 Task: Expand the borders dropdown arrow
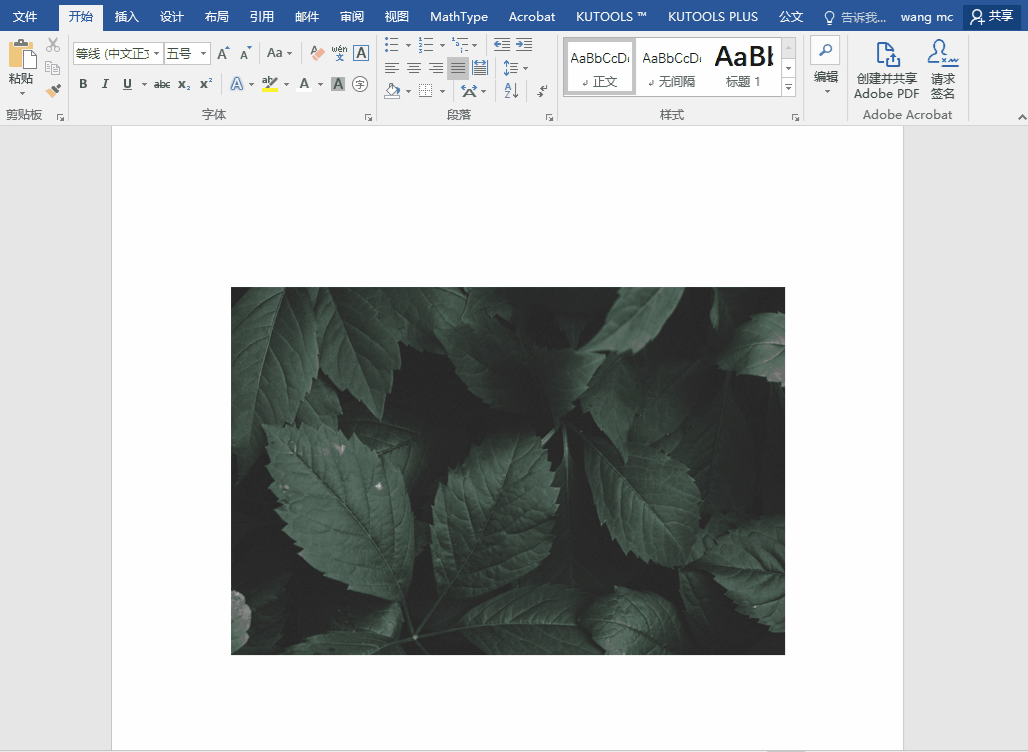click(443, 91)
